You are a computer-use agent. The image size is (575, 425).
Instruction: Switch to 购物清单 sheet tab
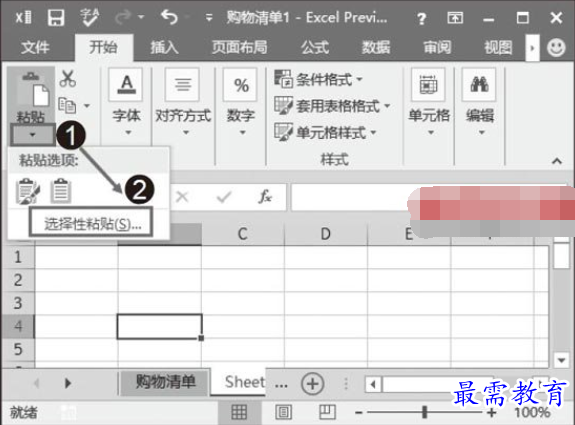pyautogui.click(x=165, y=382)
